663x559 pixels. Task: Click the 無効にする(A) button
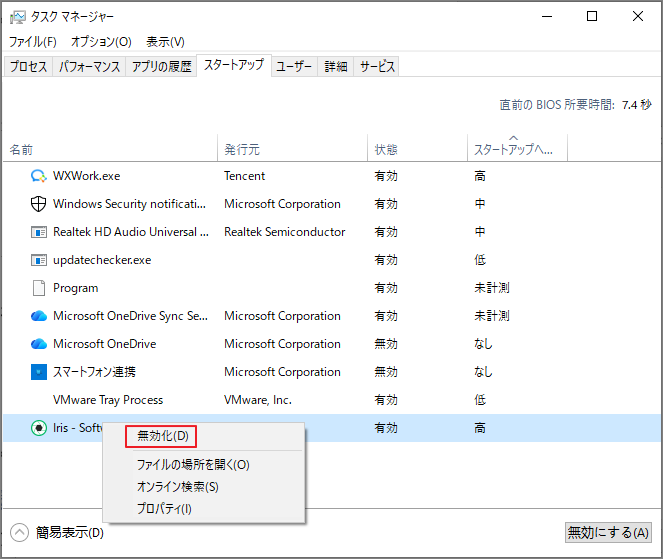[x=608, y=532]
